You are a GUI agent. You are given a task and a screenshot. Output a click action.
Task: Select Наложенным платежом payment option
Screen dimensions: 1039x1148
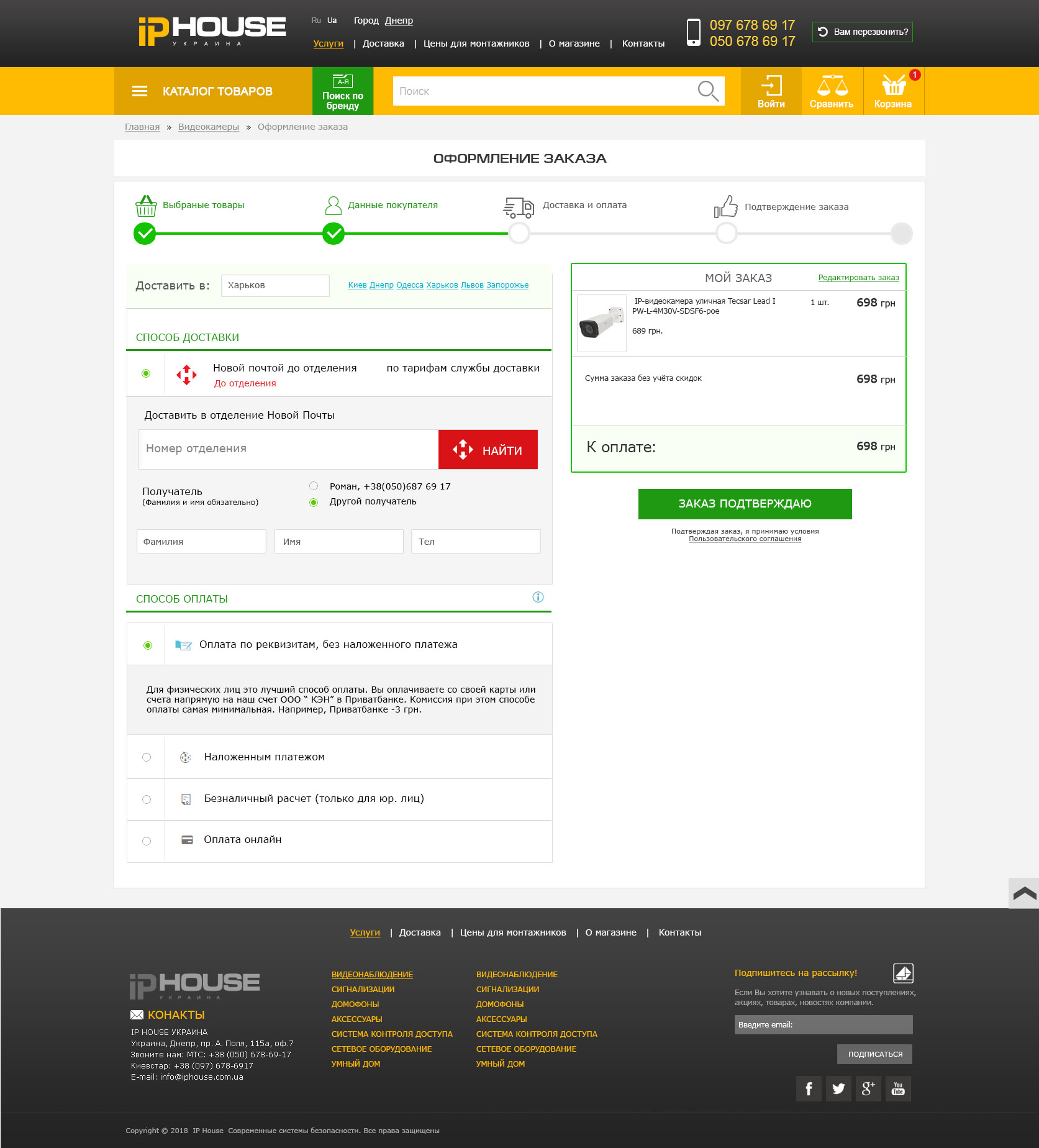point(147,757)
